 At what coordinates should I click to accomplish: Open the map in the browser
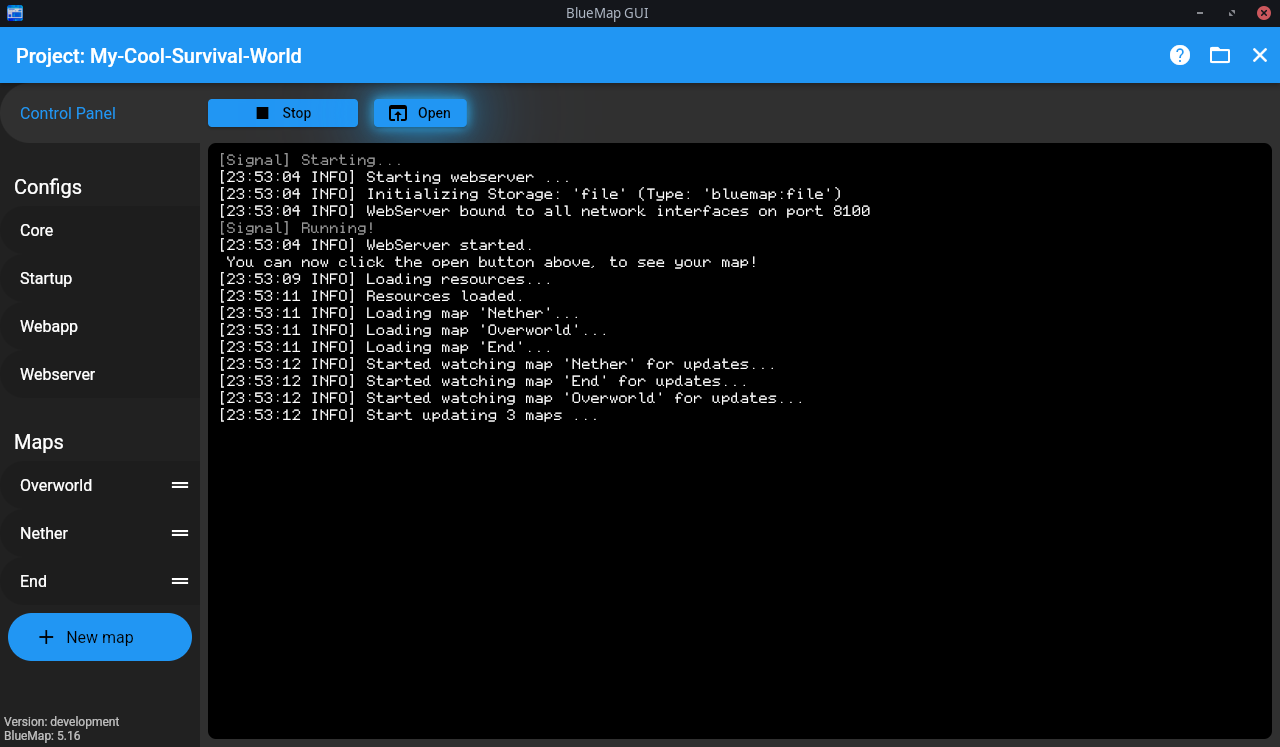click(420, 112)
